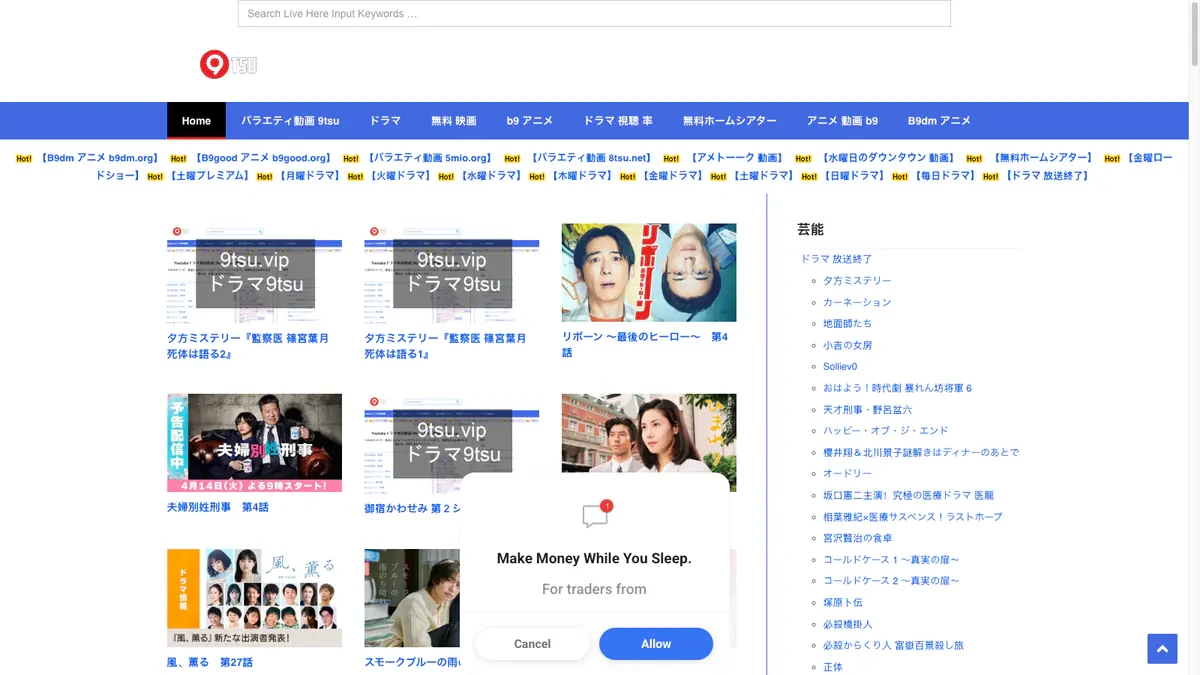This screenshot has width=1200, height=675.
Task: Open the 【月曜ドラマ】 hot link
Action: [309, 176]
